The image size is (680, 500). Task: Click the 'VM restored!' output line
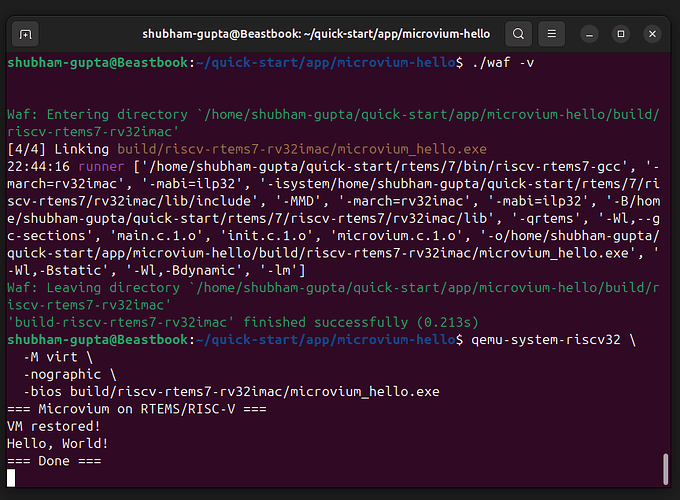click(x=54, y=426)
